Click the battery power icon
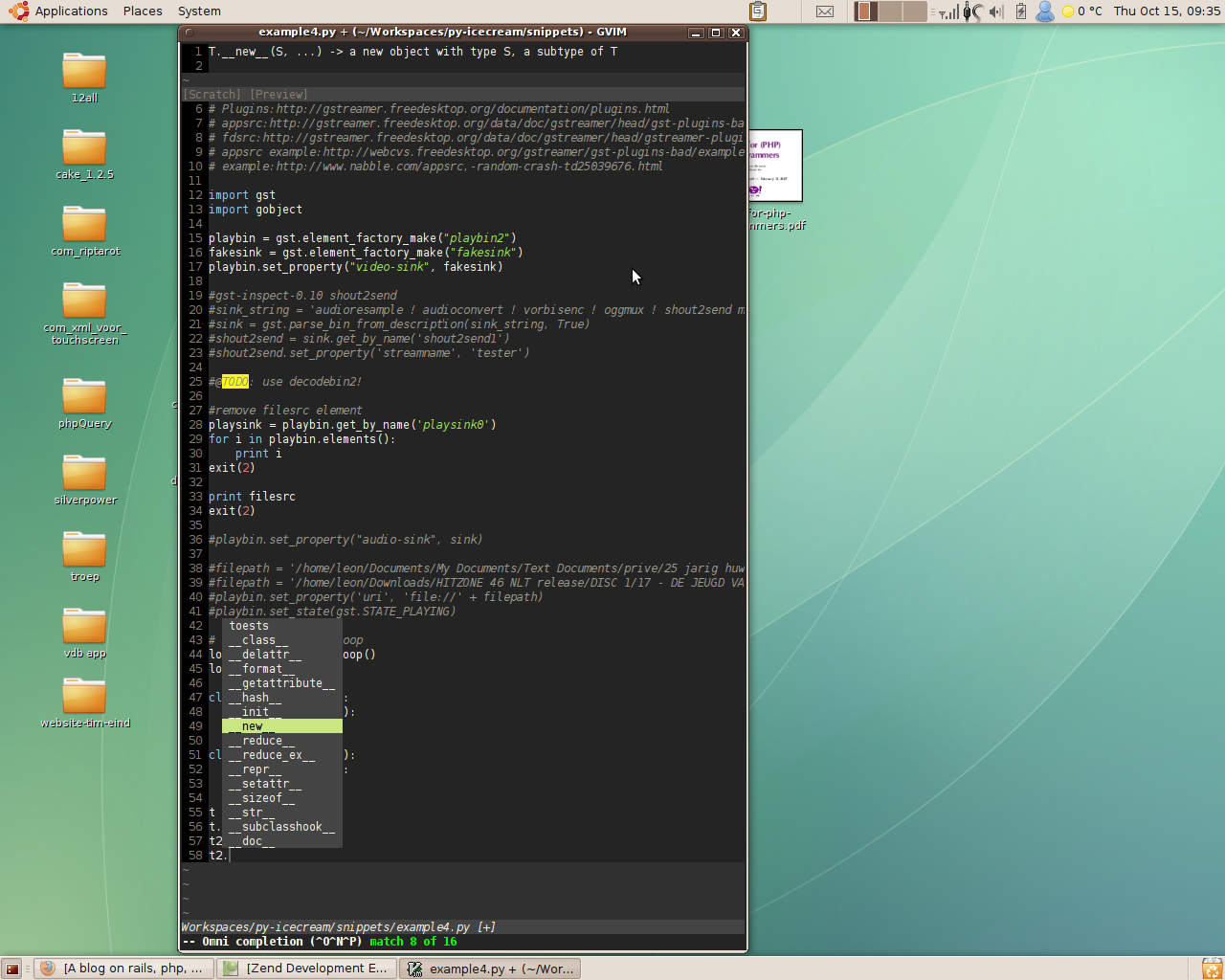Viewport: 1225px width, 980px height. [x=1020, y=11]
